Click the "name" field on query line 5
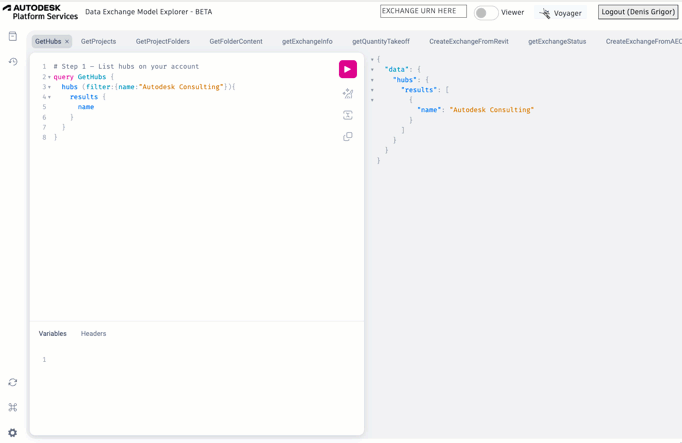The height and width of the screenshot is (443, 682). click(x=86, y=107)
